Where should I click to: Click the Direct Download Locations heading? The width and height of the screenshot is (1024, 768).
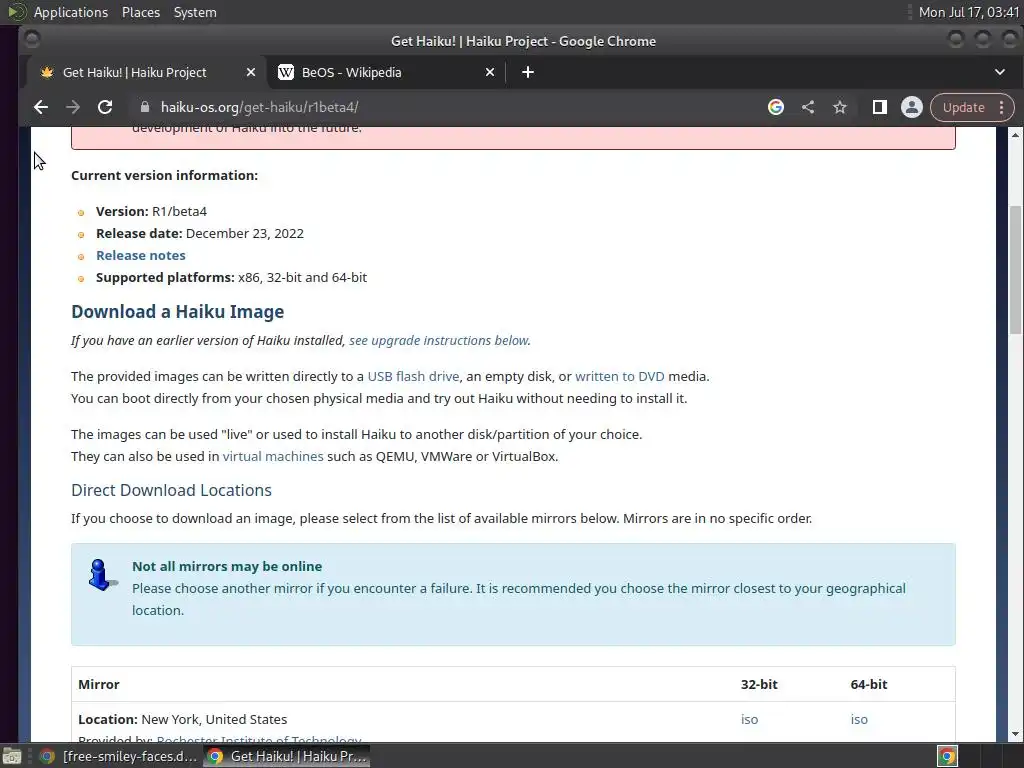point(171,490)
